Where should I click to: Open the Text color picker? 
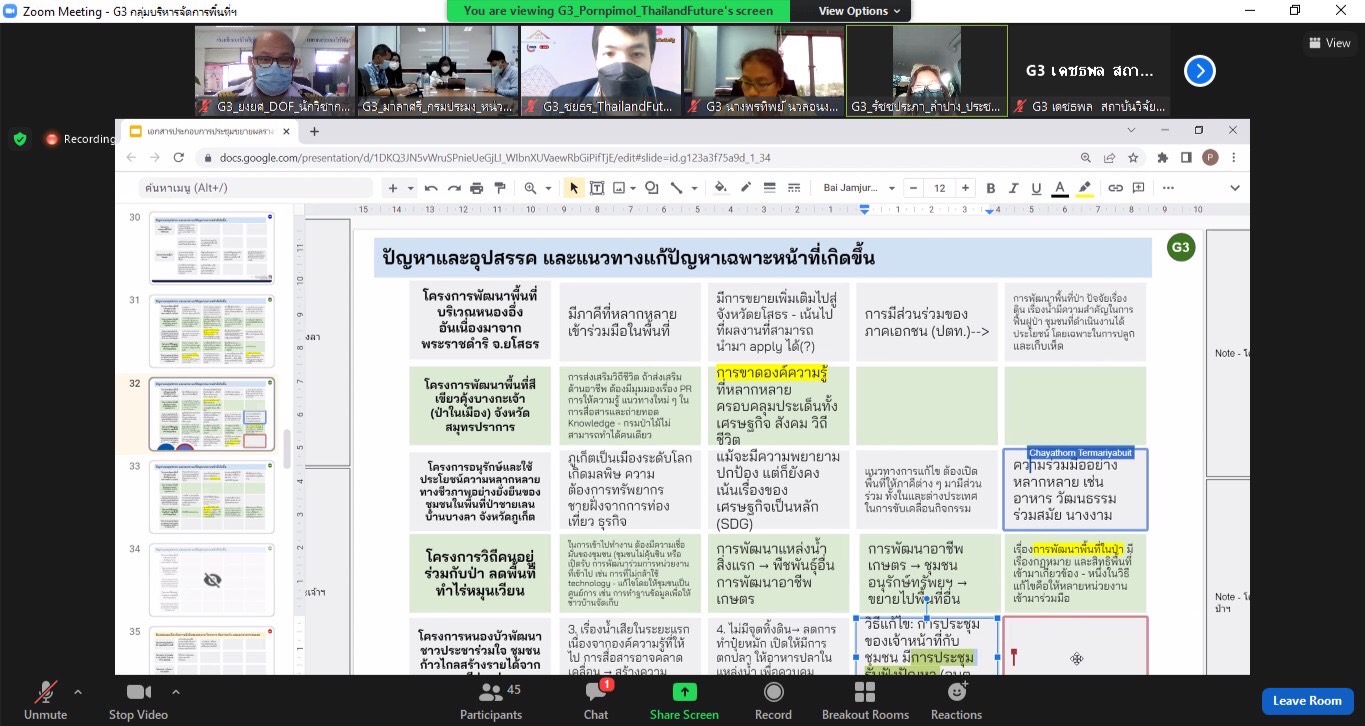(1060, 188)
